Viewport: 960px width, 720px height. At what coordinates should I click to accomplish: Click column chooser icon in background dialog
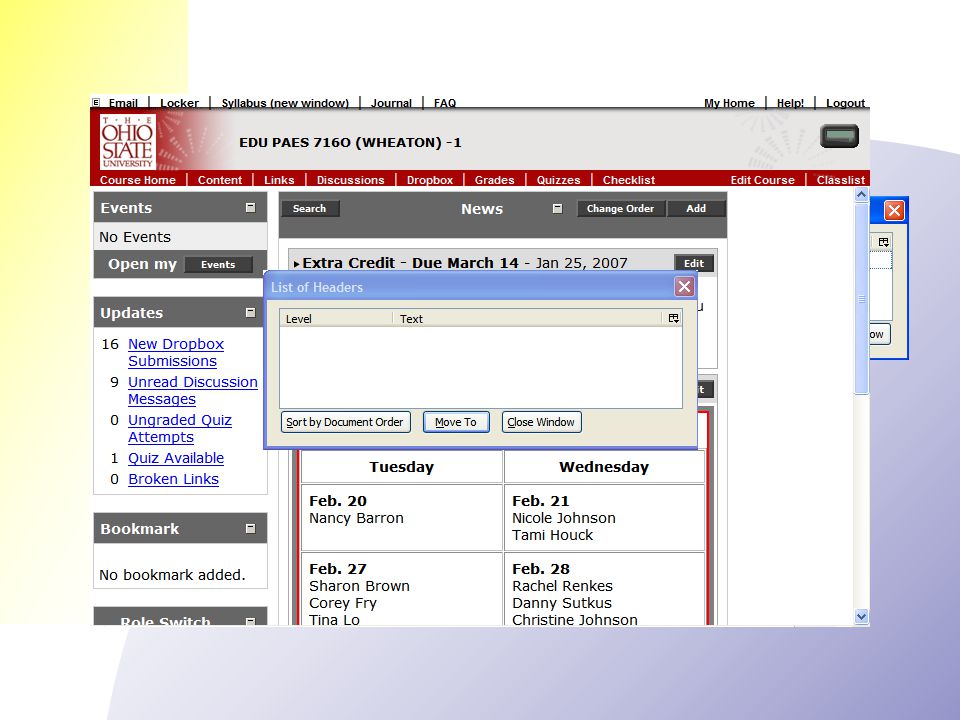click(x=883, y=242)
